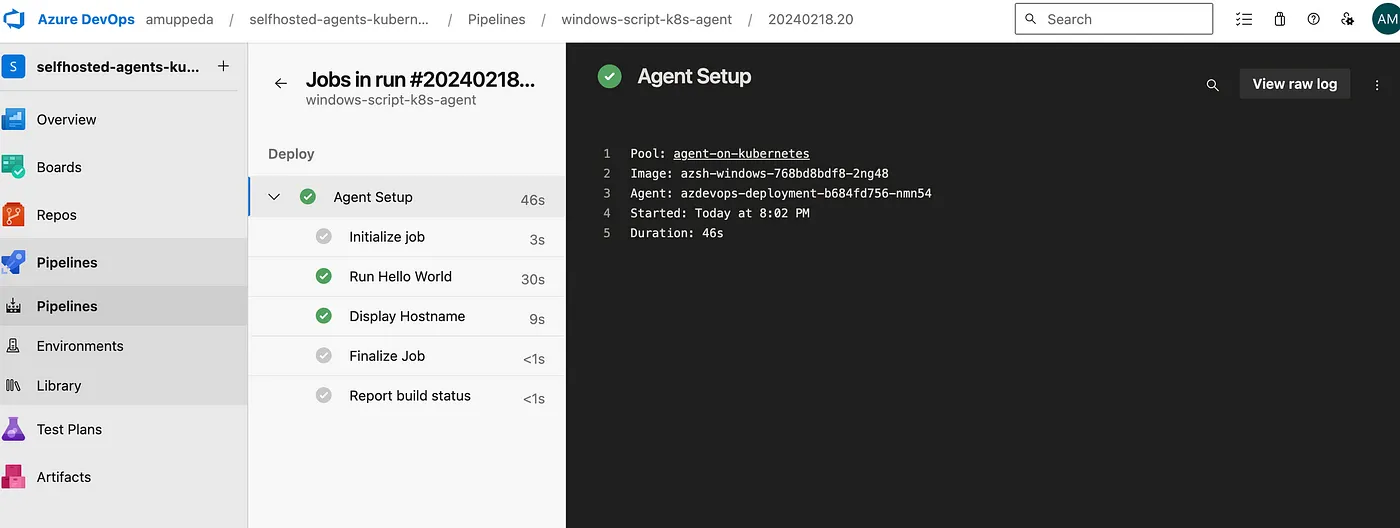This screenshot has width=1400, height=528.
Task: Click the Run Hello World success icon
Action: (323, 276)
